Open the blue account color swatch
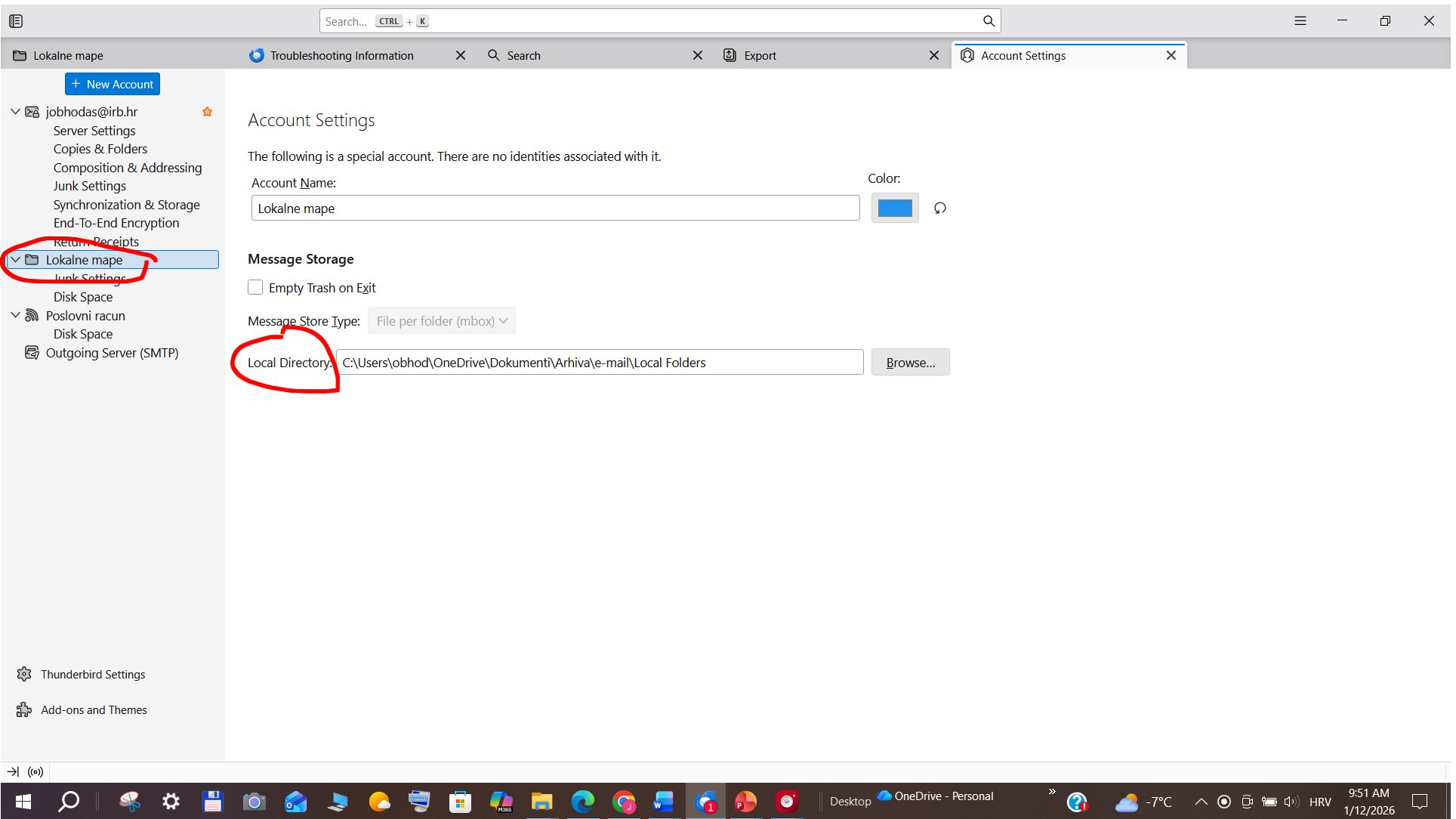1456x819 pixels. (x=895, y=208)
